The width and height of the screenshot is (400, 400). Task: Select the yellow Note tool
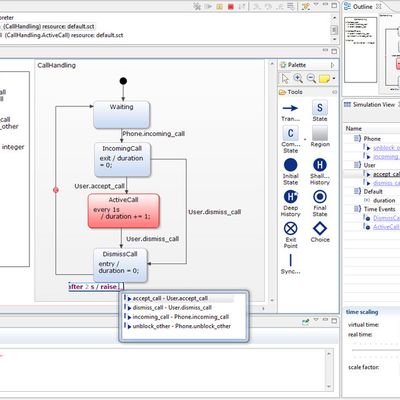click(x=324, y=79)
